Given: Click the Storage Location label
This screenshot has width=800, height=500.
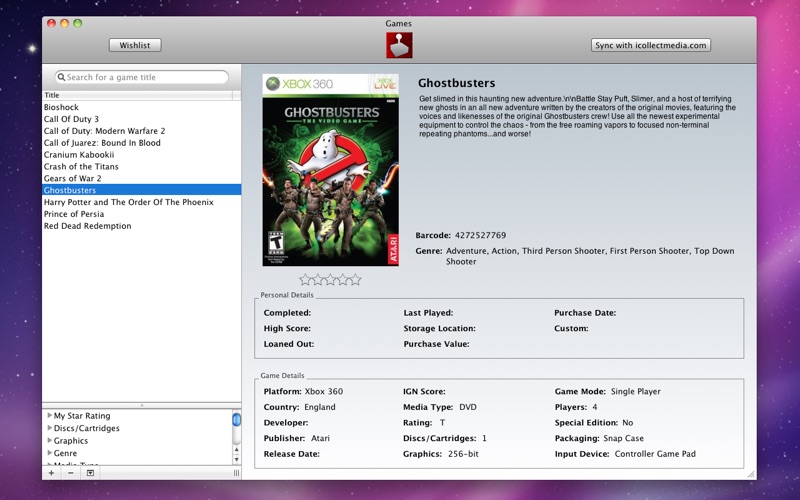Looking at the screenshot, I should (439, 328).
